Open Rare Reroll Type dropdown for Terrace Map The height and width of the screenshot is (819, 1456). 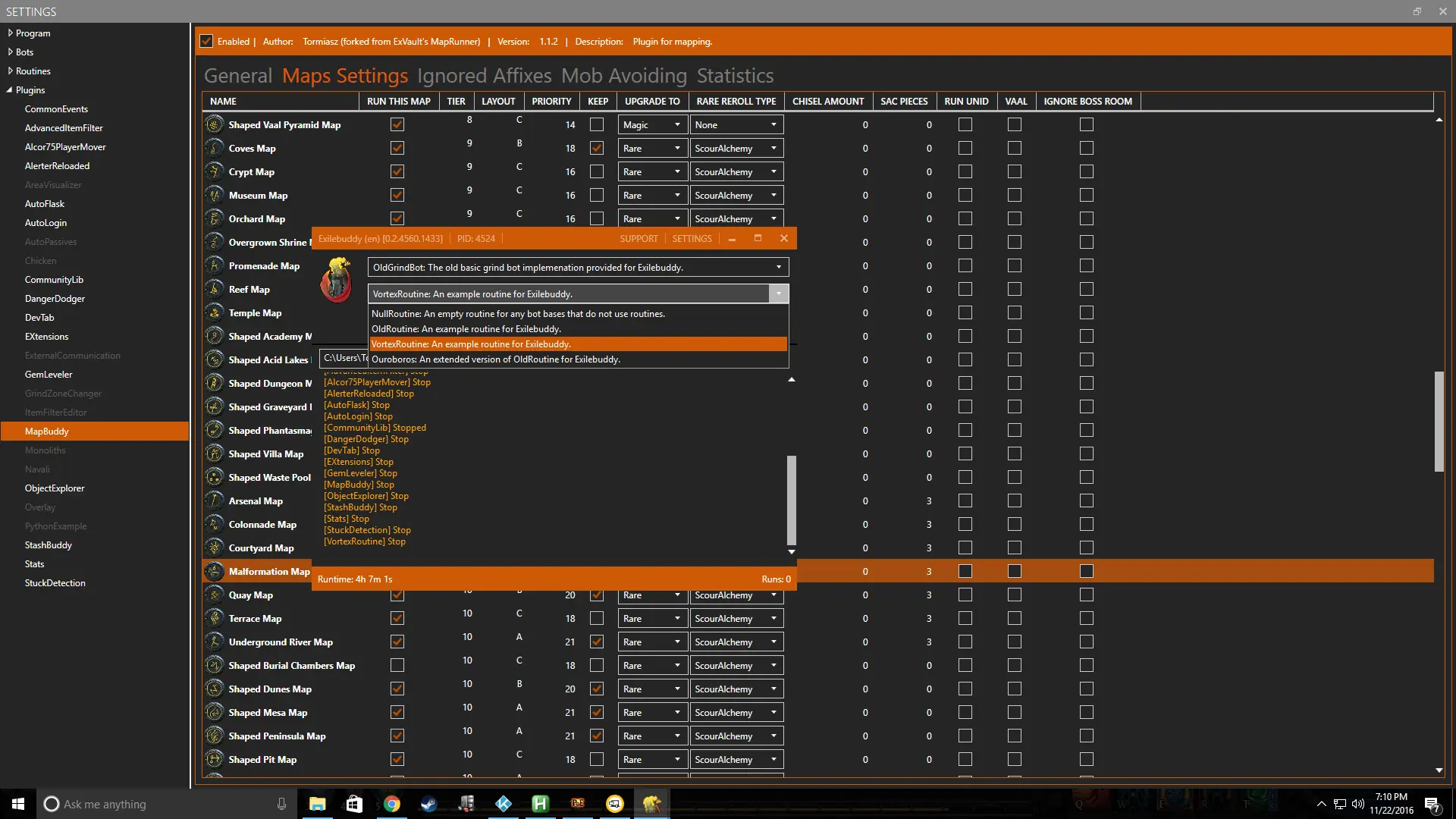coord(736,618)
